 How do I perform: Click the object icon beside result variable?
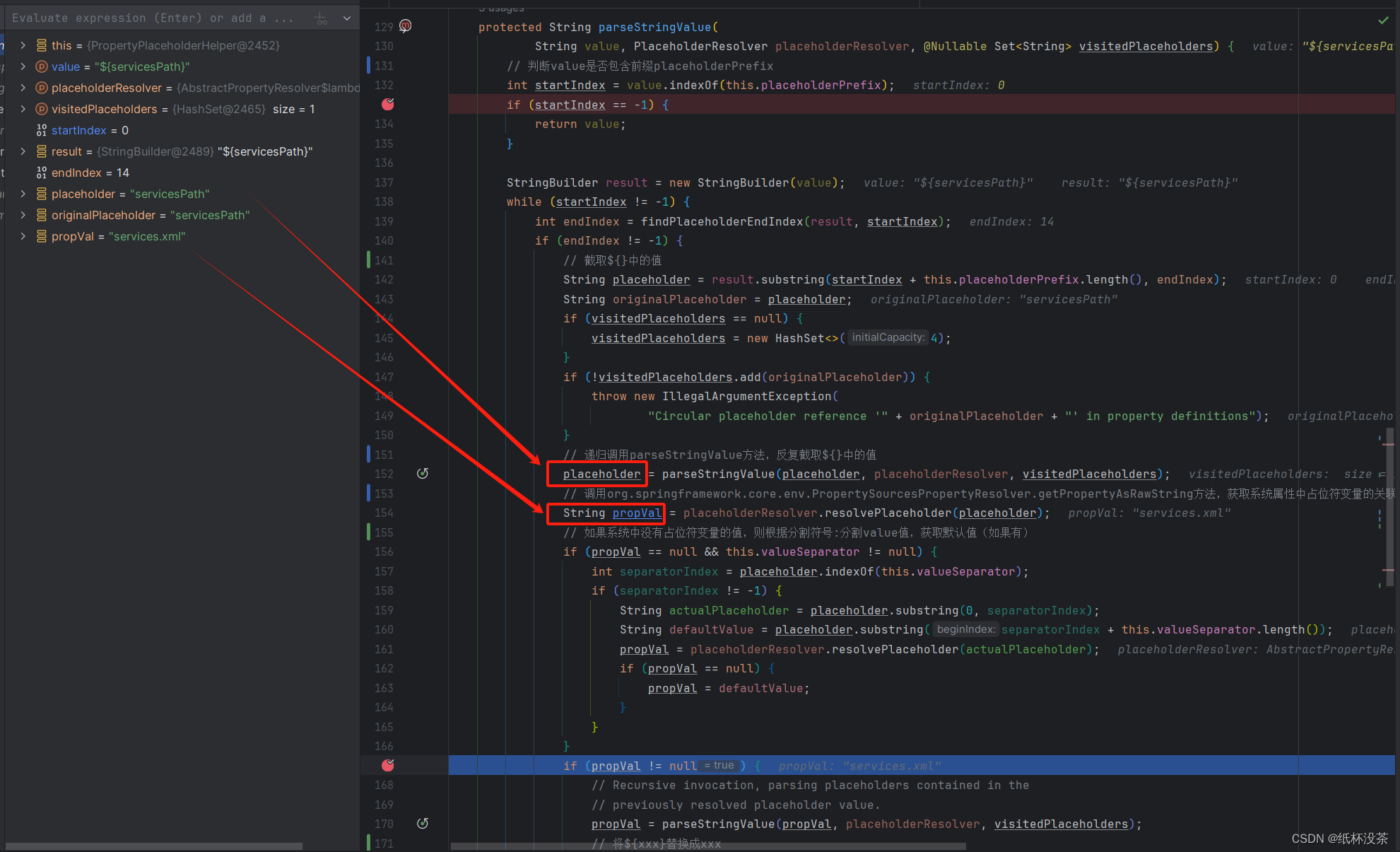click(x=42, y=151)
